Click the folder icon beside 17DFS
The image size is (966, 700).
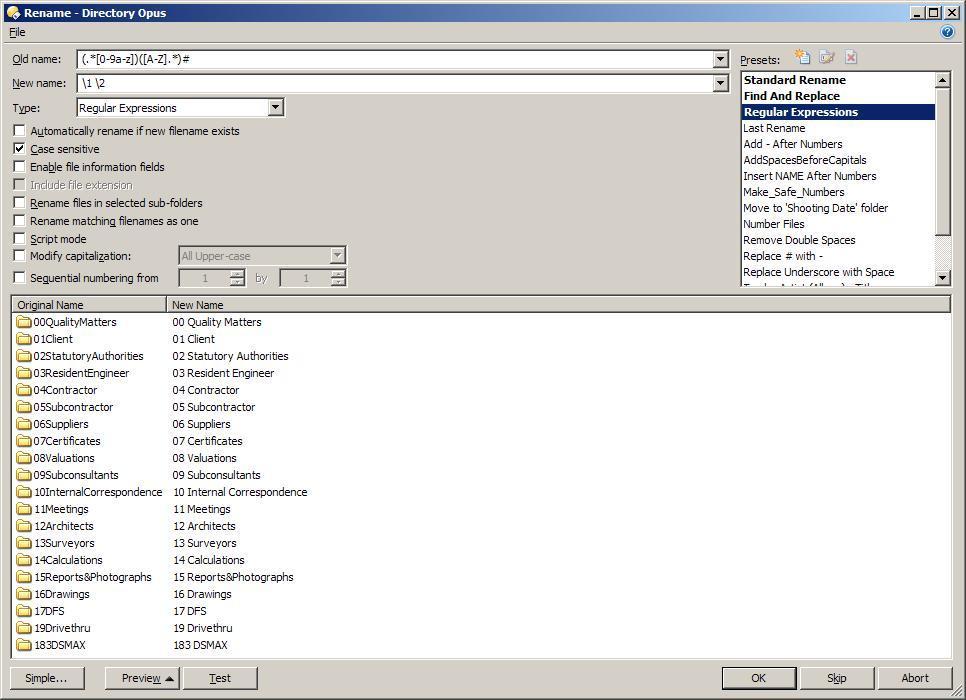pos(24,611)
